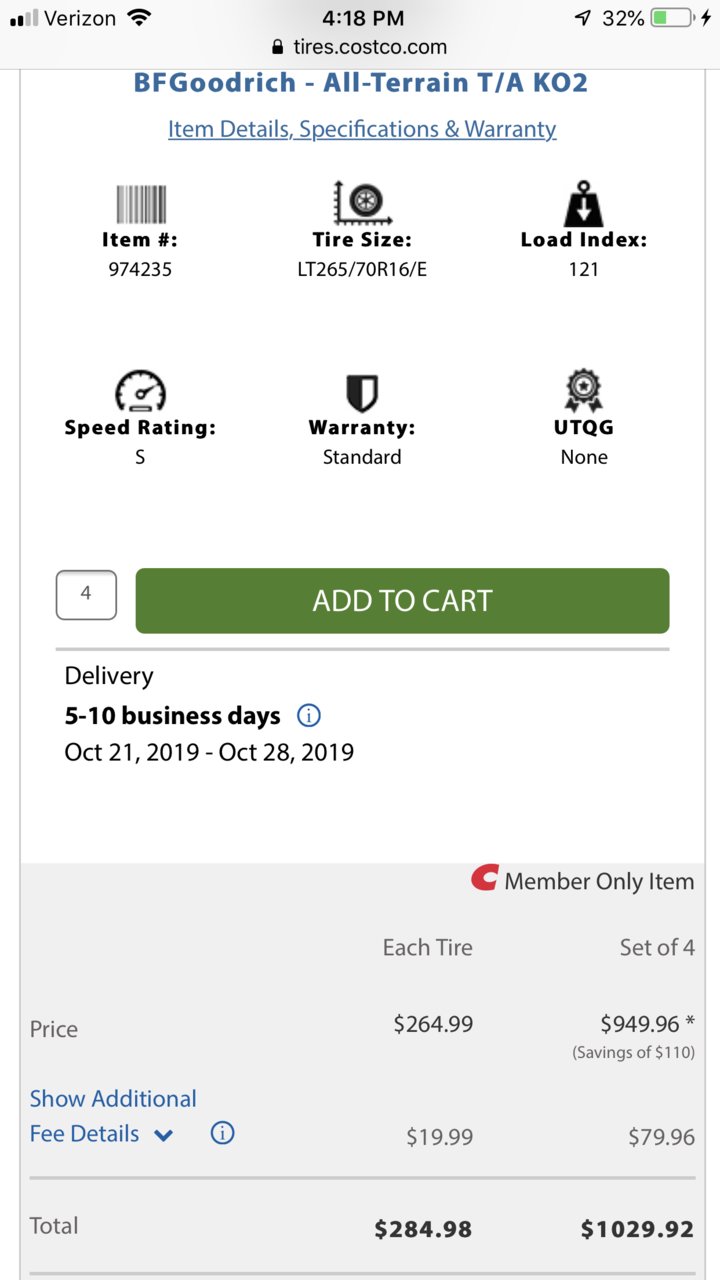
Task: Open Item Details, Specifications & Warranty link
Action: [362, 129]
